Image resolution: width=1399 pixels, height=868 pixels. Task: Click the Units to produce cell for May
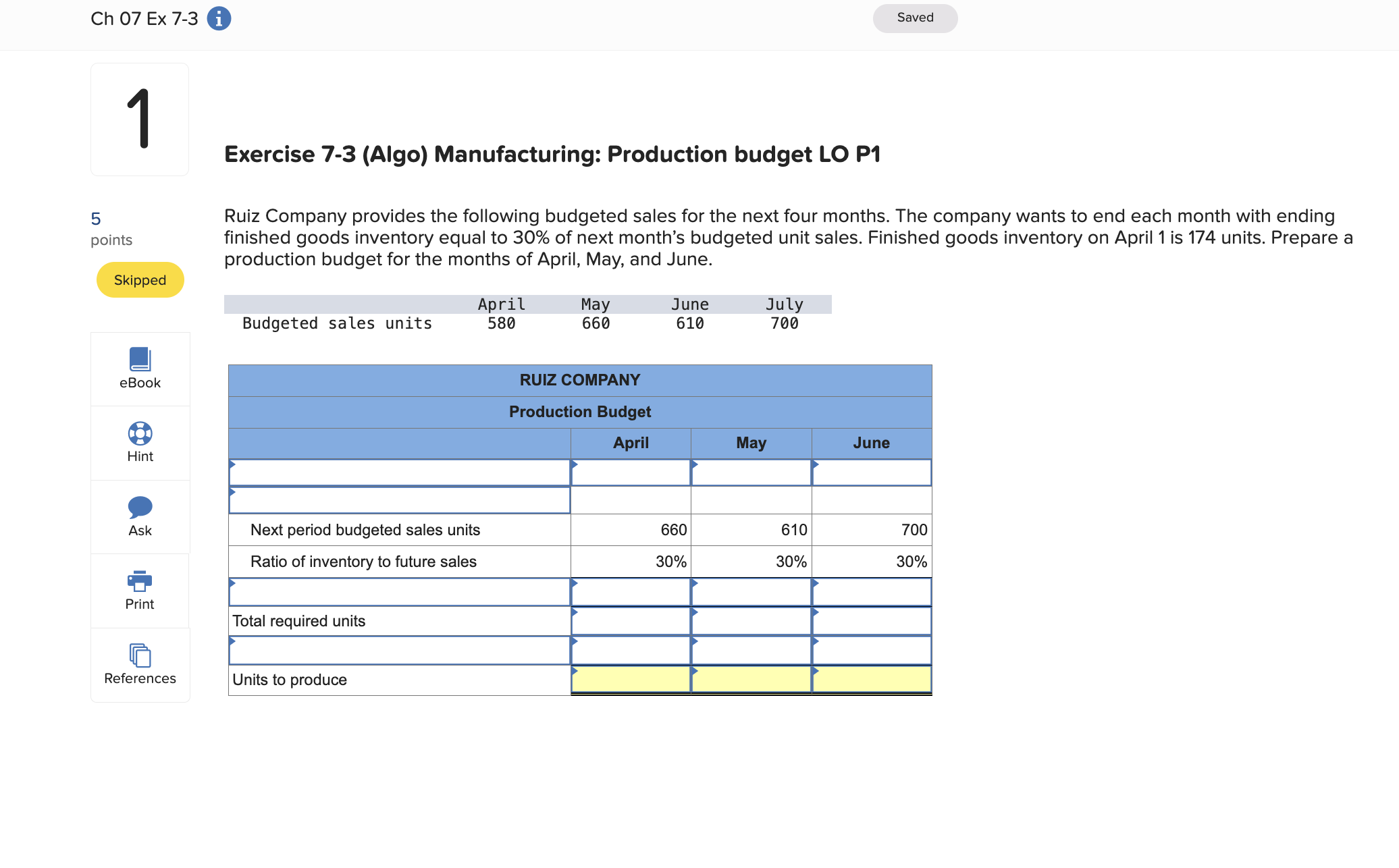point(751,680)
